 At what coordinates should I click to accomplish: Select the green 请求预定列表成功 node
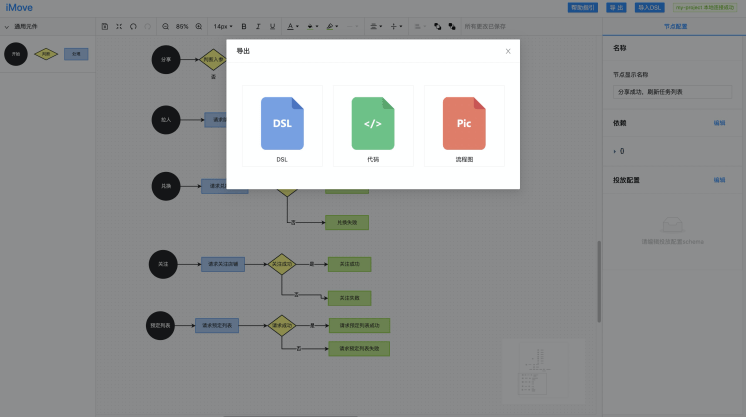pos(359,326)
